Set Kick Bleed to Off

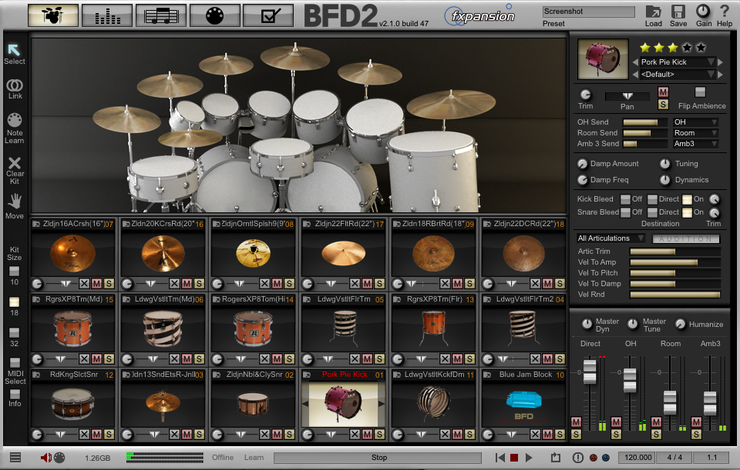pos(625,199)
